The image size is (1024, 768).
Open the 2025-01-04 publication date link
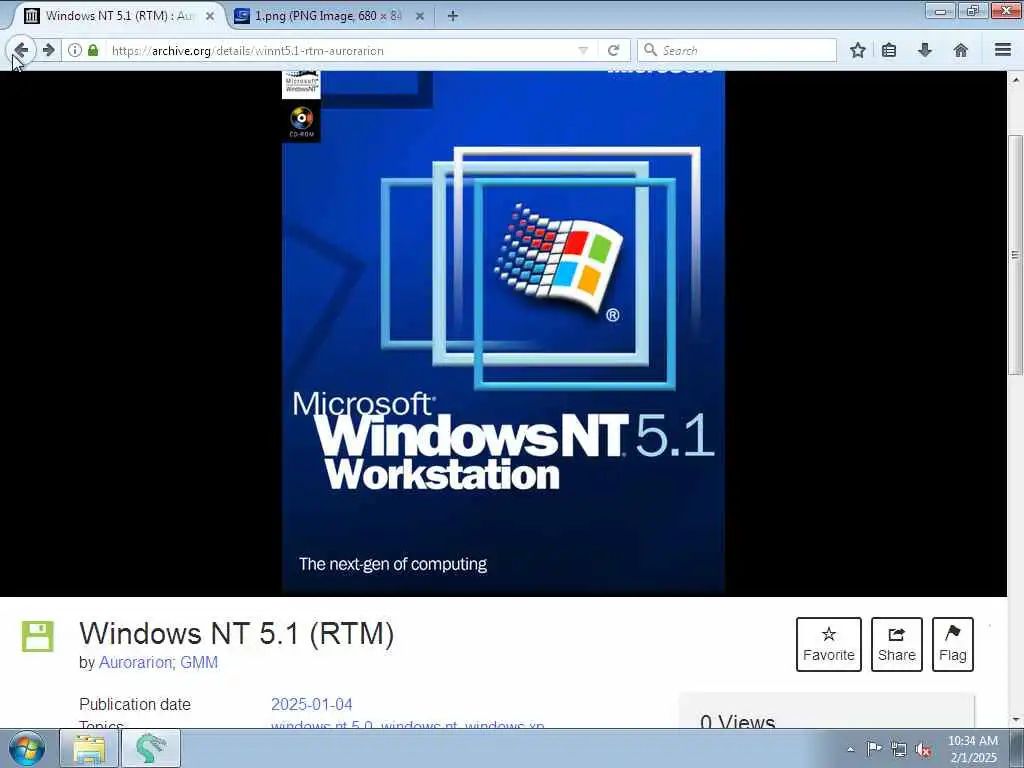(x=312, y=704)
